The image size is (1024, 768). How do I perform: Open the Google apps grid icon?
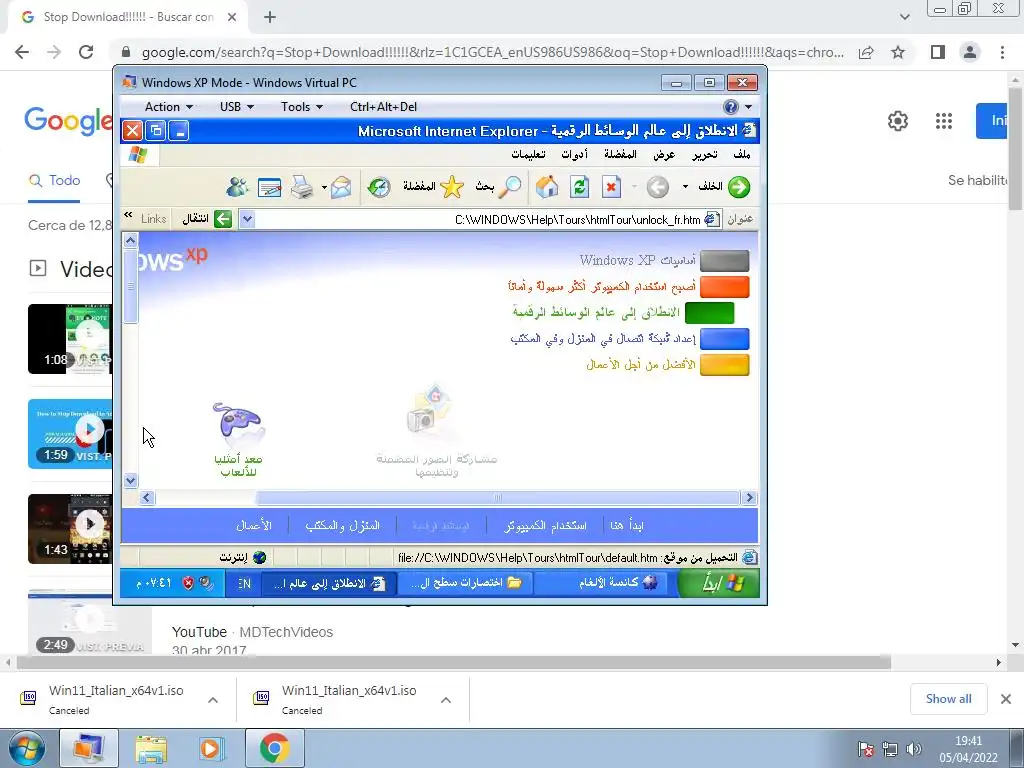(x=944, y=121)
